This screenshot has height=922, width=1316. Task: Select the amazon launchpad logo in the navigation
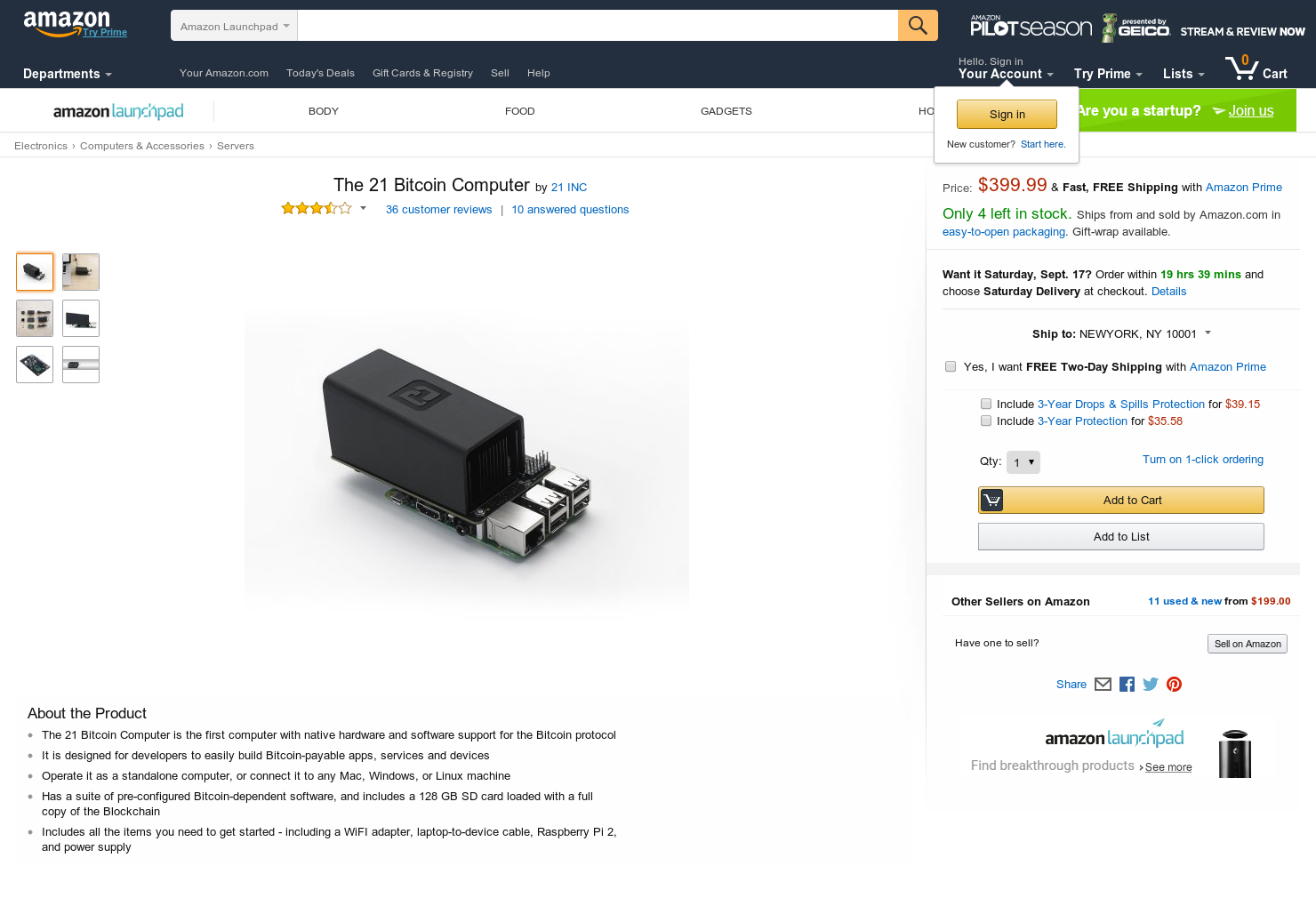(118, 110)
